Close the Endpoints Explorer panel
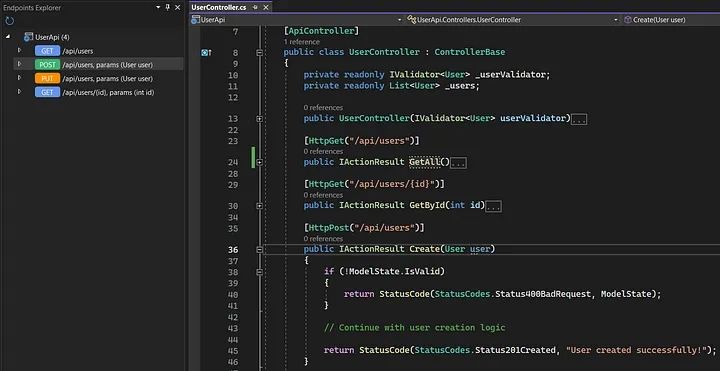The height and width of the screenshot is (371, 720). [x=178, y=7]
